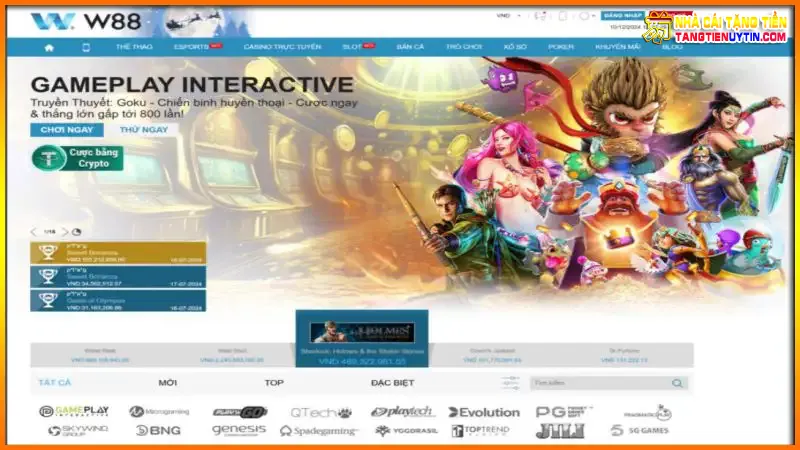The image size is (800, 450).
Task: Go to the home page icon
Action: (49, 47)
